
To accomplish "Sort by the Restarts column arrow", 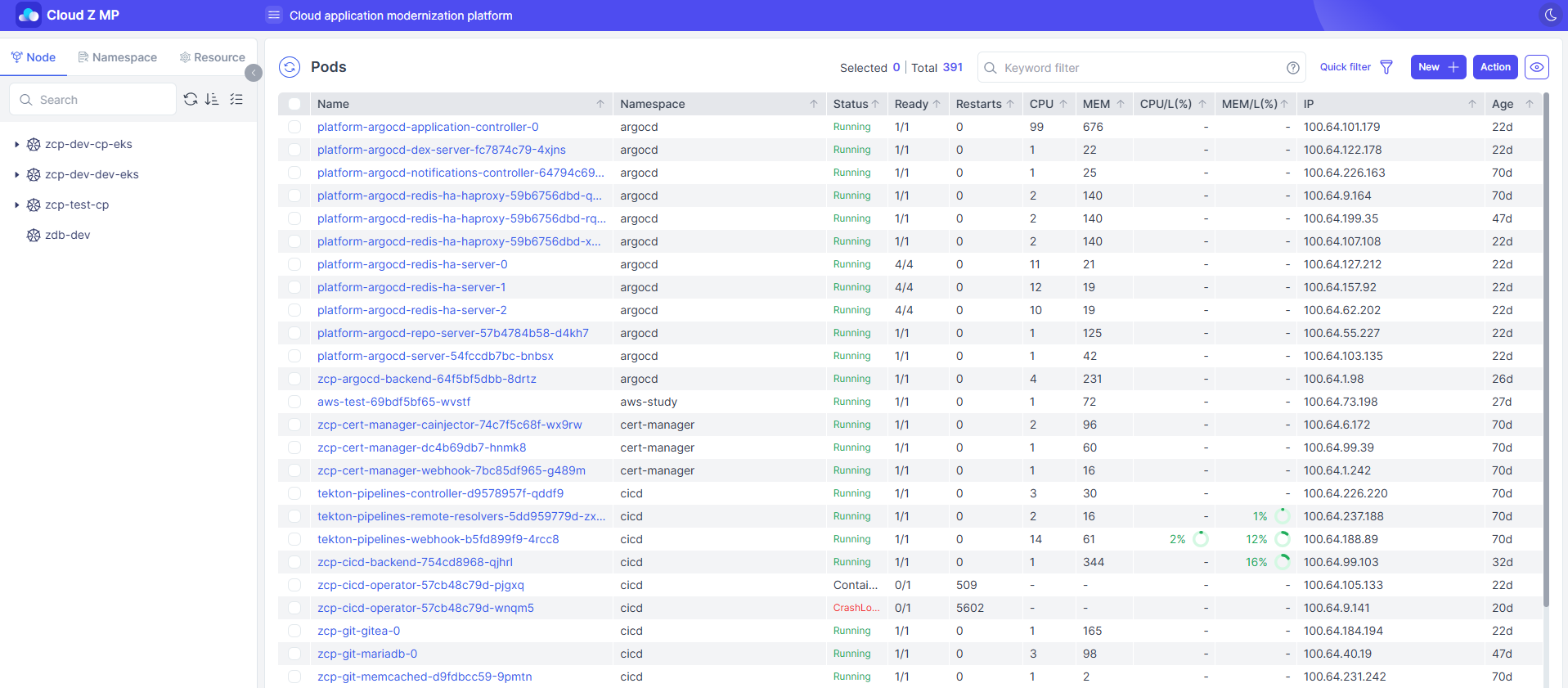I will point(1010,104).
